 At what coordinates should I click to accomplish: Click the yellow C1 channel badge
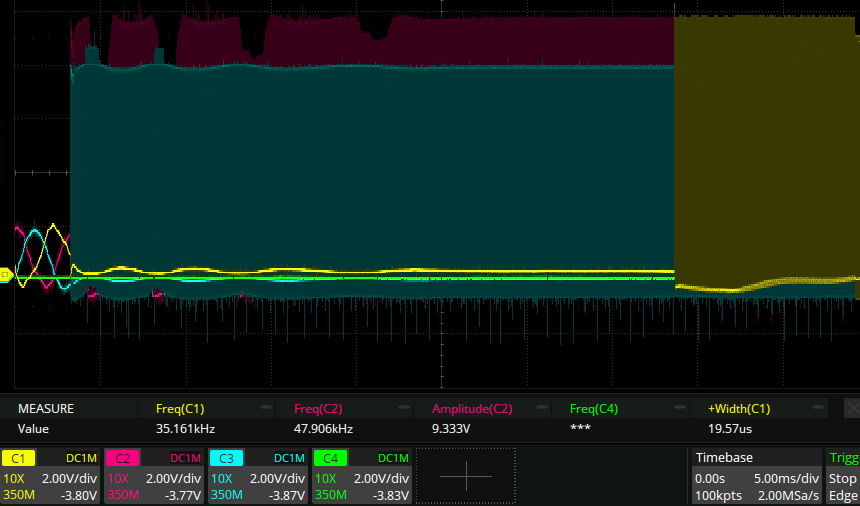(17, 458)
